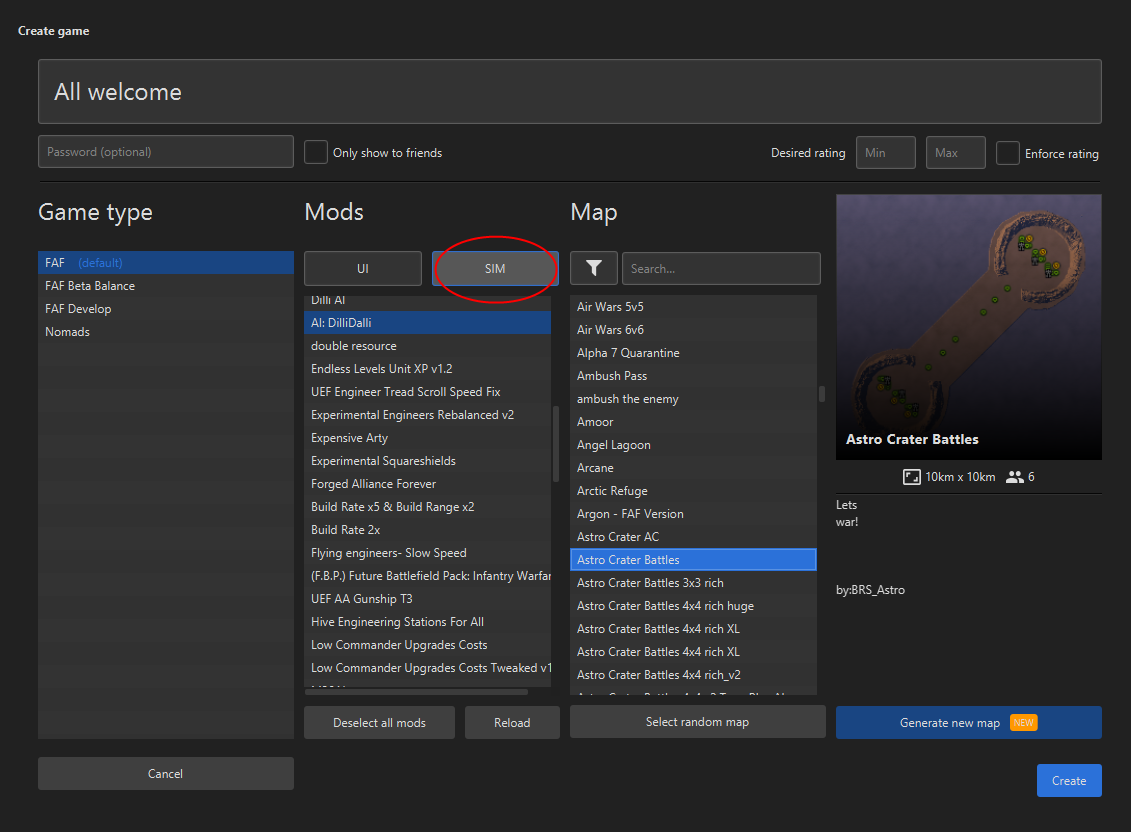Viewport: 1131px width, 832px height.
Task: Select Experimental Engineers Rebalanced v2 mod
Action: click(427, 415)
